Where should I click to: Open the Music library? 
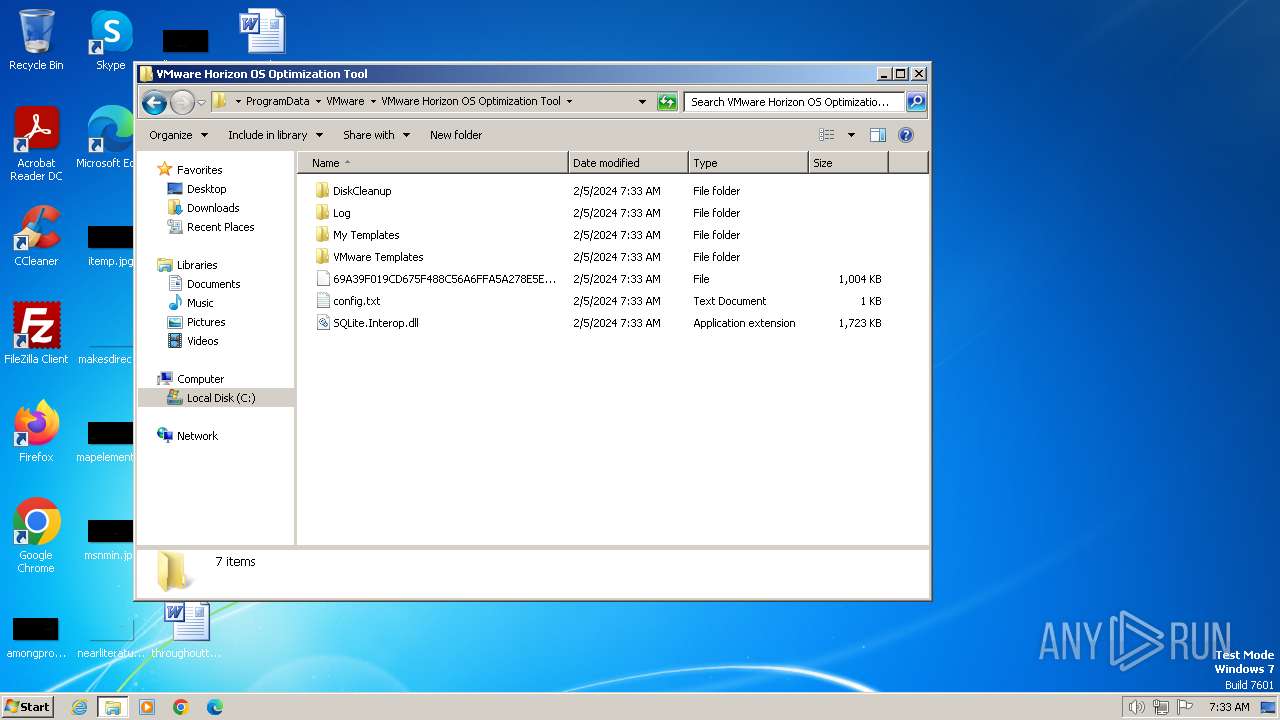pos(200,303)
